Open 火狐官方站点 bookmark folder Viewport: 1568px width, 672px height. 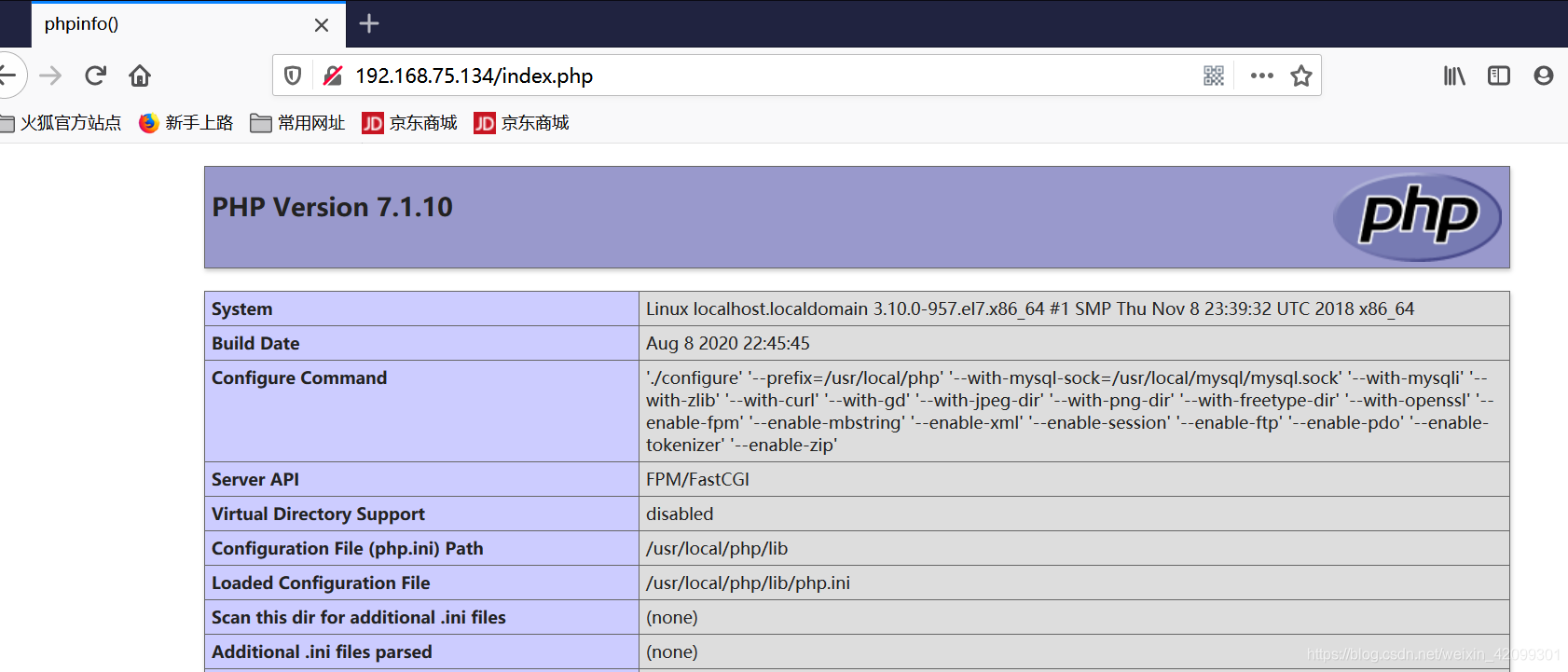pyautogui.click(x=61, y=123)
